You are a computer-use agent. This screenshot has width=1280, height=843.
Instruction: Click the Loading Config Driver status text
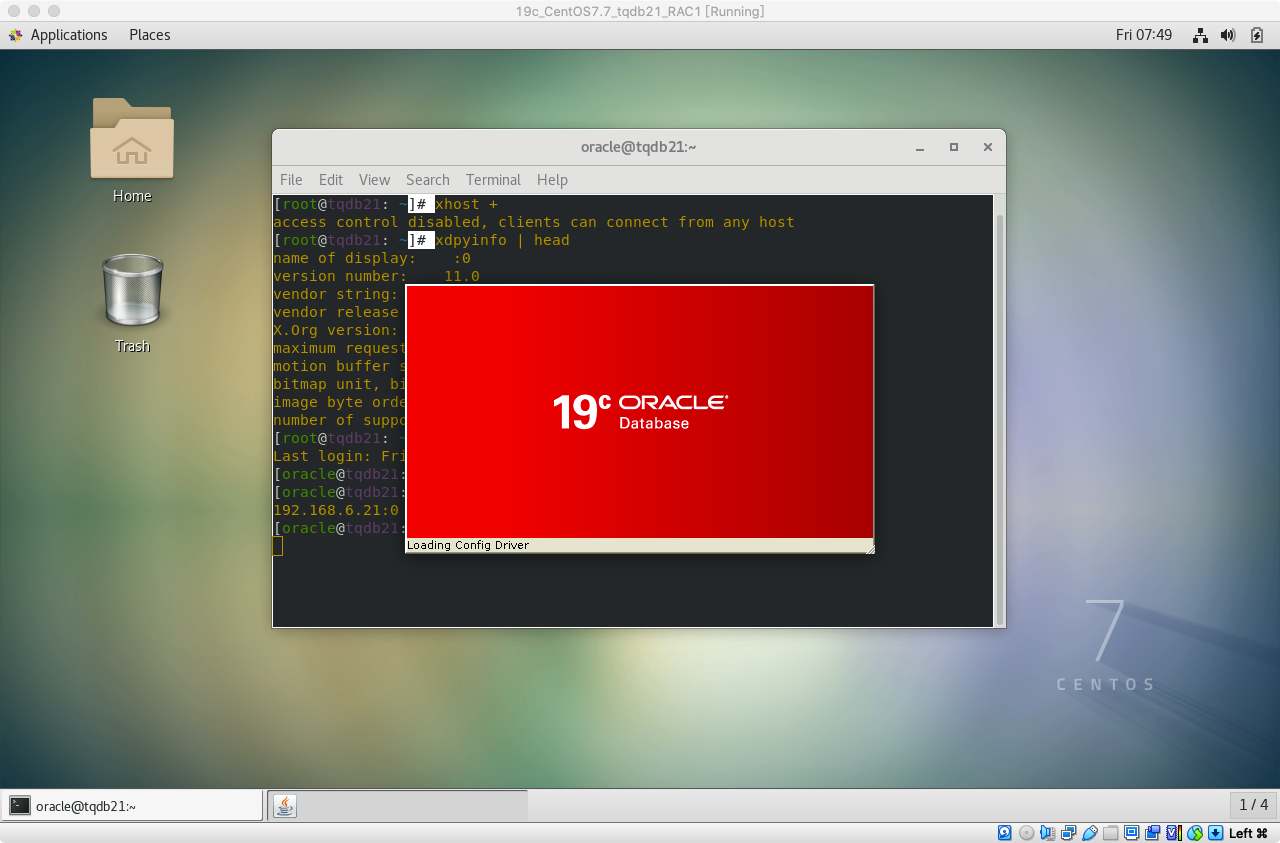point(468,545)
